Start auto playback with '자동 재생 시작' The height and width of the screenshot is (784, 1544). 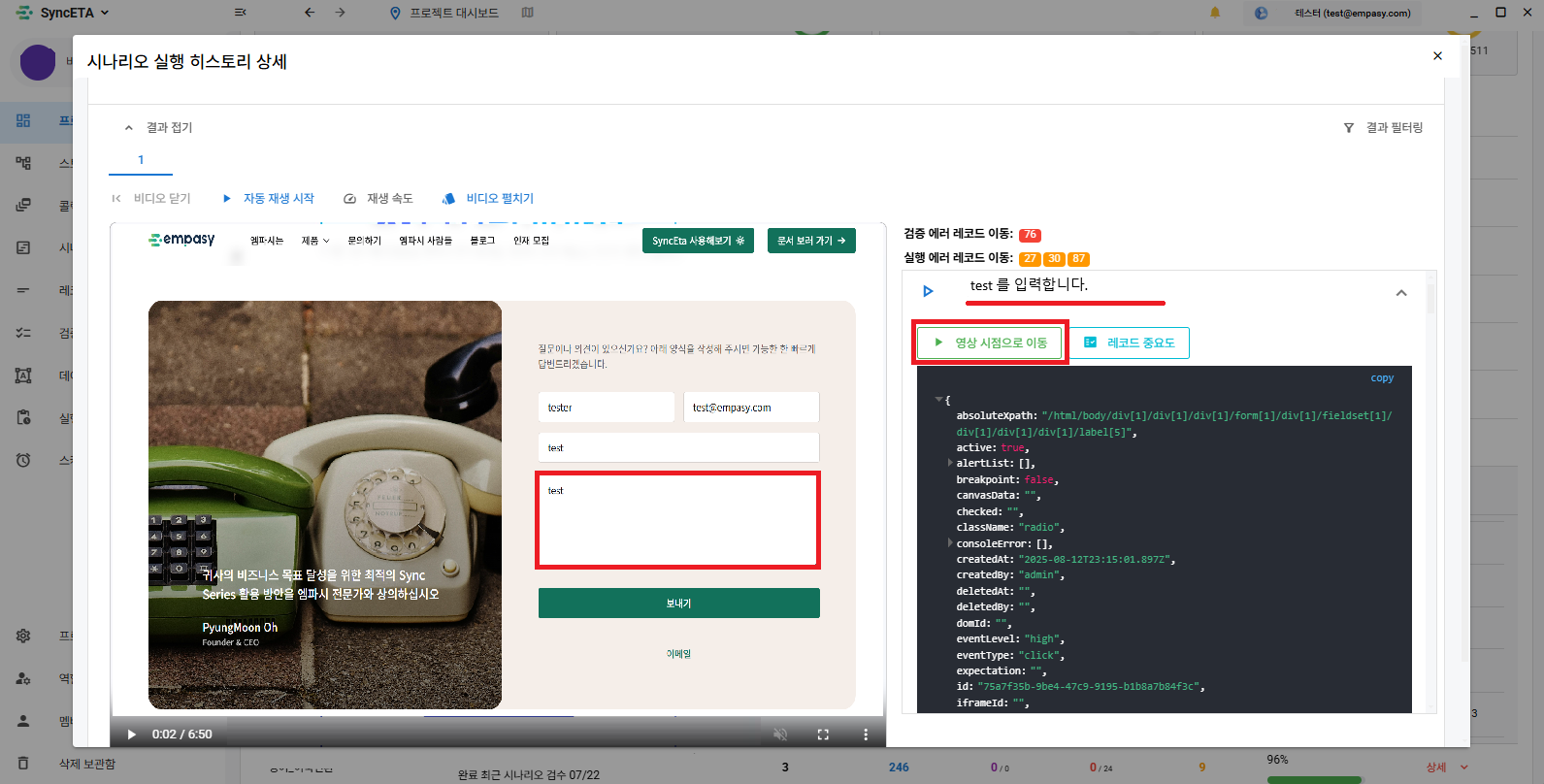[x=269, y=199]
